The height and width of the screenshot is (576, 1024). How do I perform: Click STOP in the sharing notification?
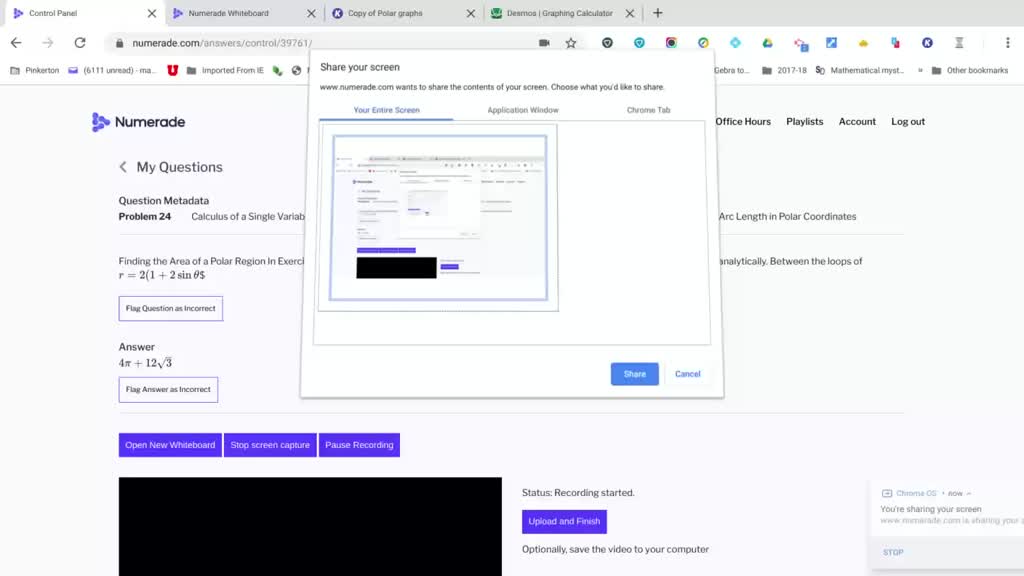tap(893, 552)
